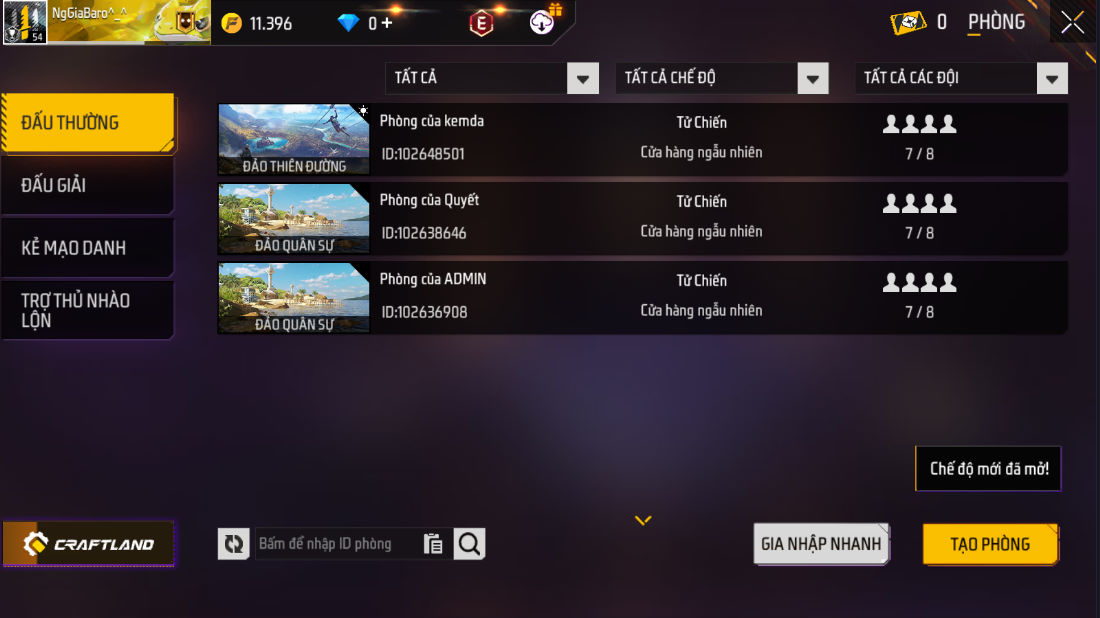The image size is (1100, 618).
Task: Click the TẠO PHÒNG button
Action: click(x=991, y=544)
